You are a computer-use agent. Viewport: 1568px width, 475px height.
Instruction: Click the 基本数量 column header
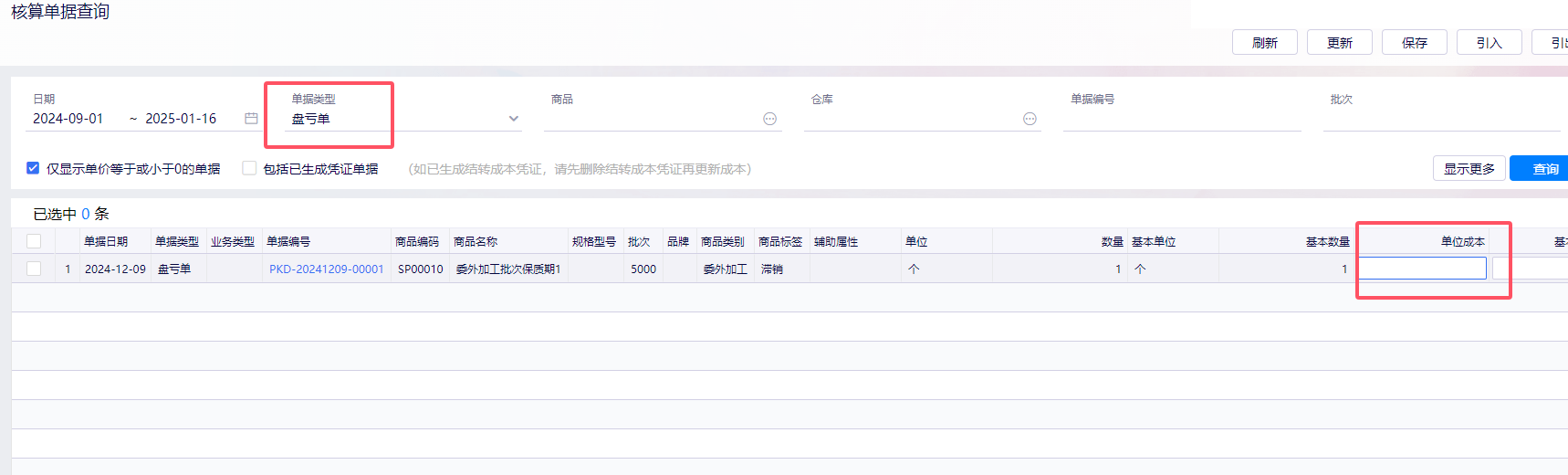point(1328,242)
